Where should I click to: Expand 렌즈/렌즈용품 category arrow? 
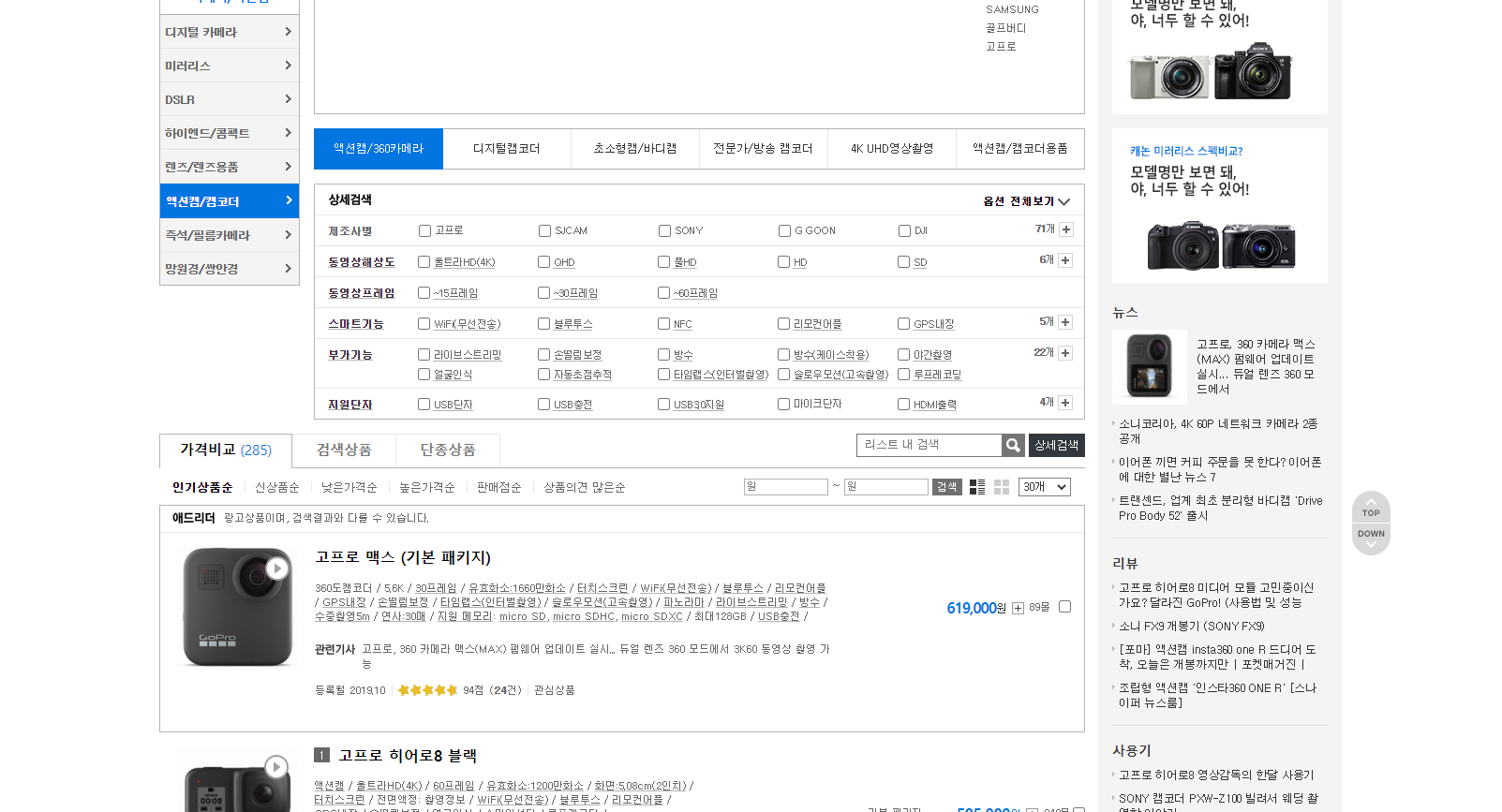pyautogui.click(x=288, y=167)
